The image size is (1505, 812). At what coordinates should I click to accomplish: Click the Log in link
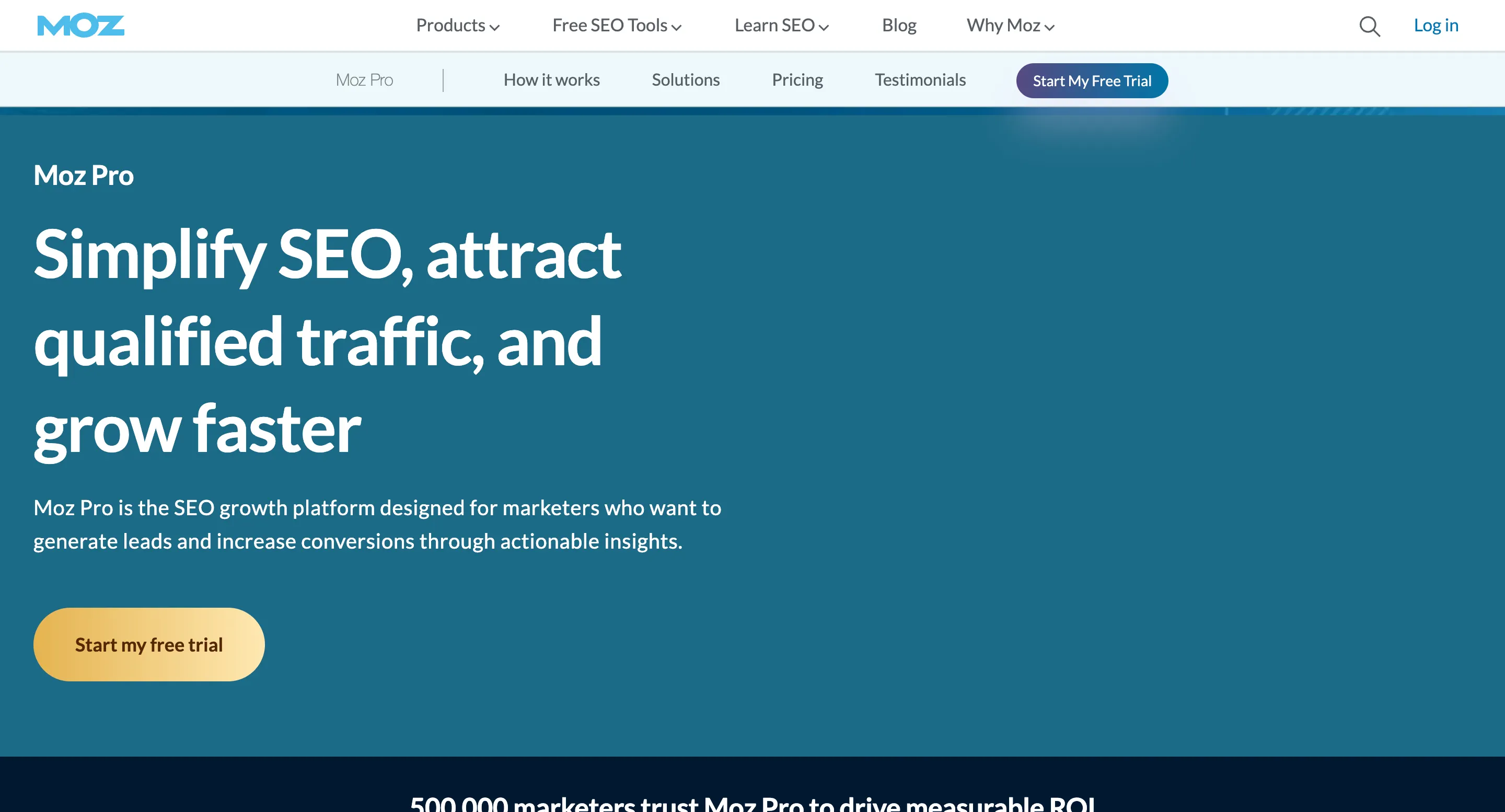point(1436,26)
